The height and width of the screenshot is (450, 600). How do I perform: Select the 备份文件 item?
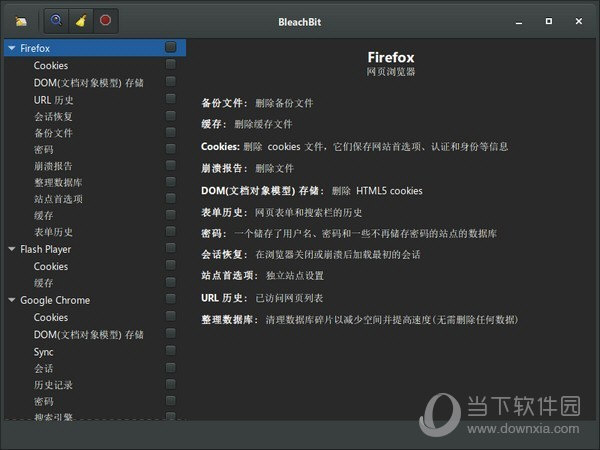[x=54, y=133]
